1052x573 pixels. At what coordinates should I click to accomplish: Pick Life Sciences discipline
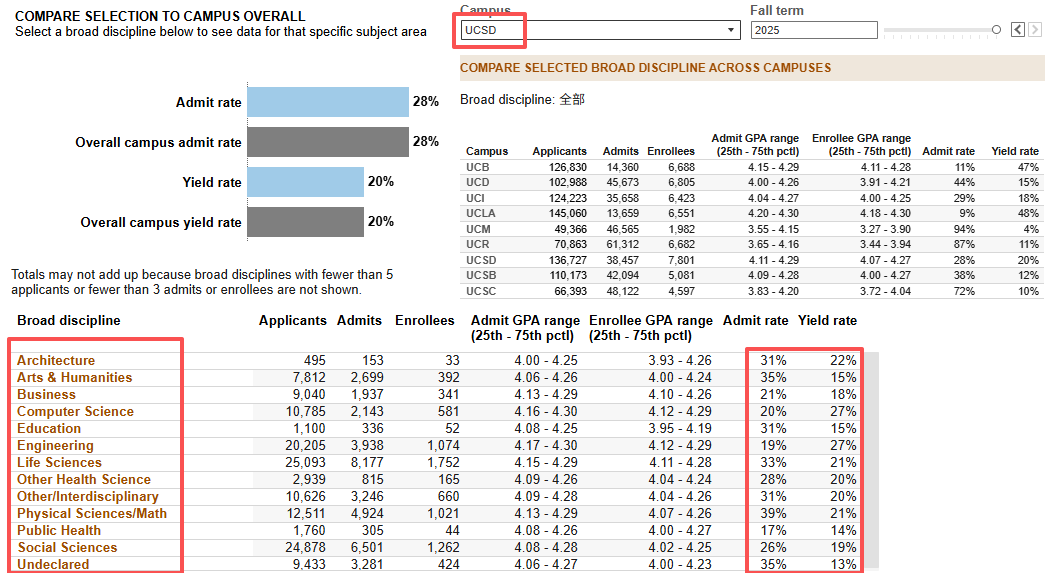click(x=59, y=462)
